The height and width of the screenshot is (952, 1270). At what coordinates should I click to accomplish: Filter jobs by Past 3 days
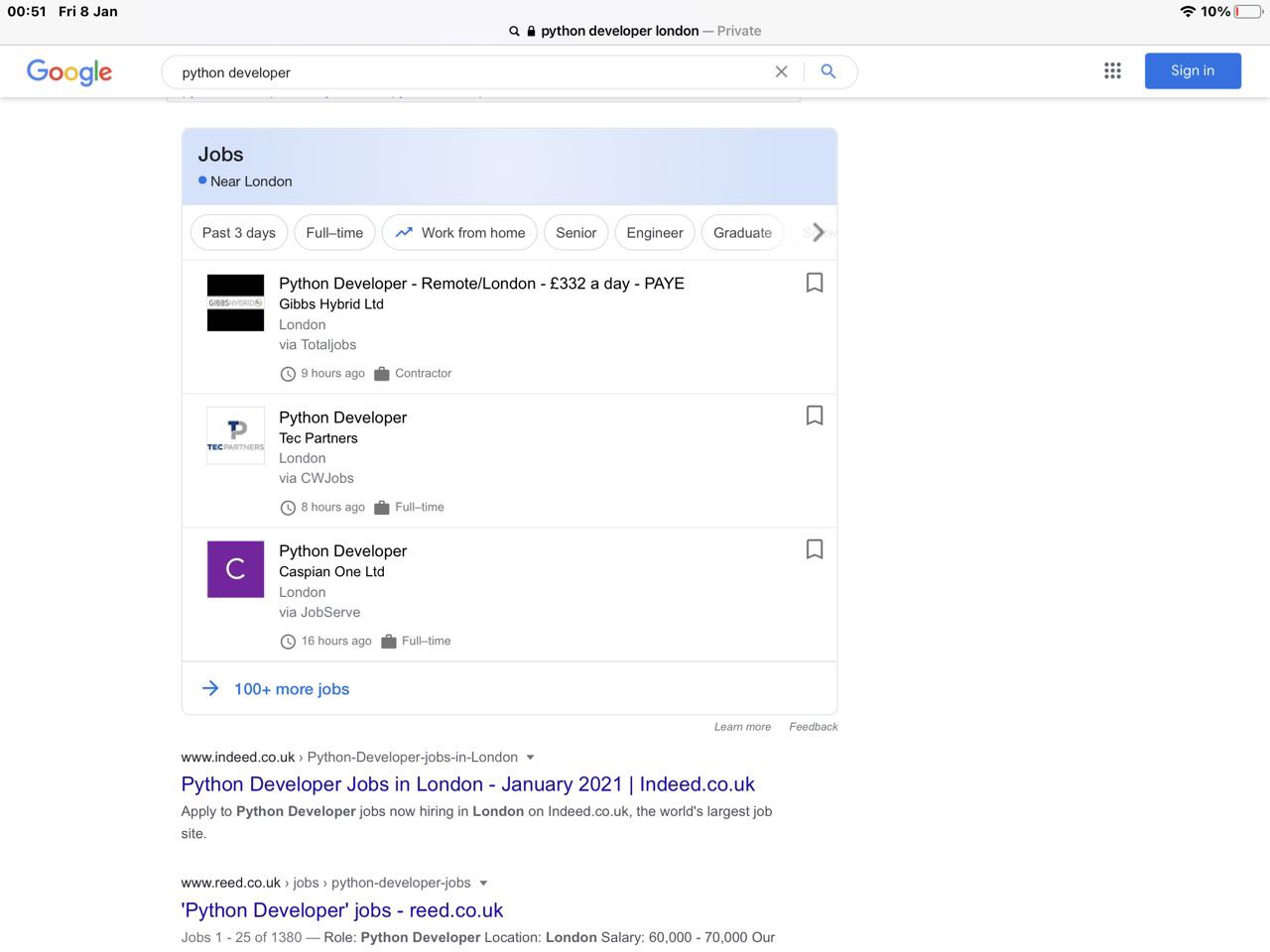pyautogui.click(x=239, y=233)
